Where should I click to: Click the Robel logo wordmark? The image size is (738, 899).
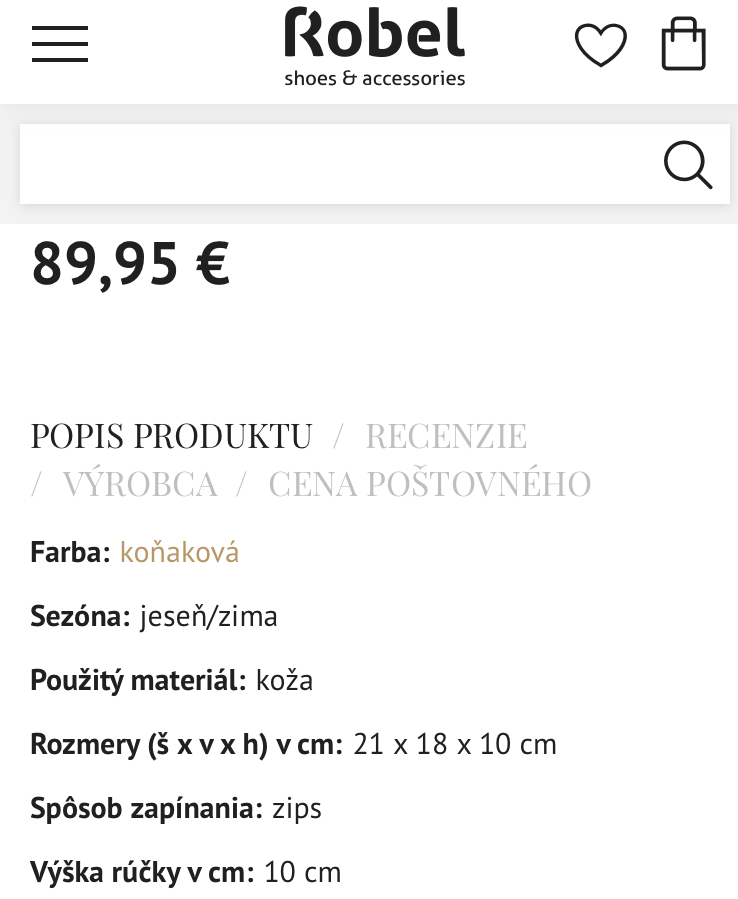coord(374,34)
